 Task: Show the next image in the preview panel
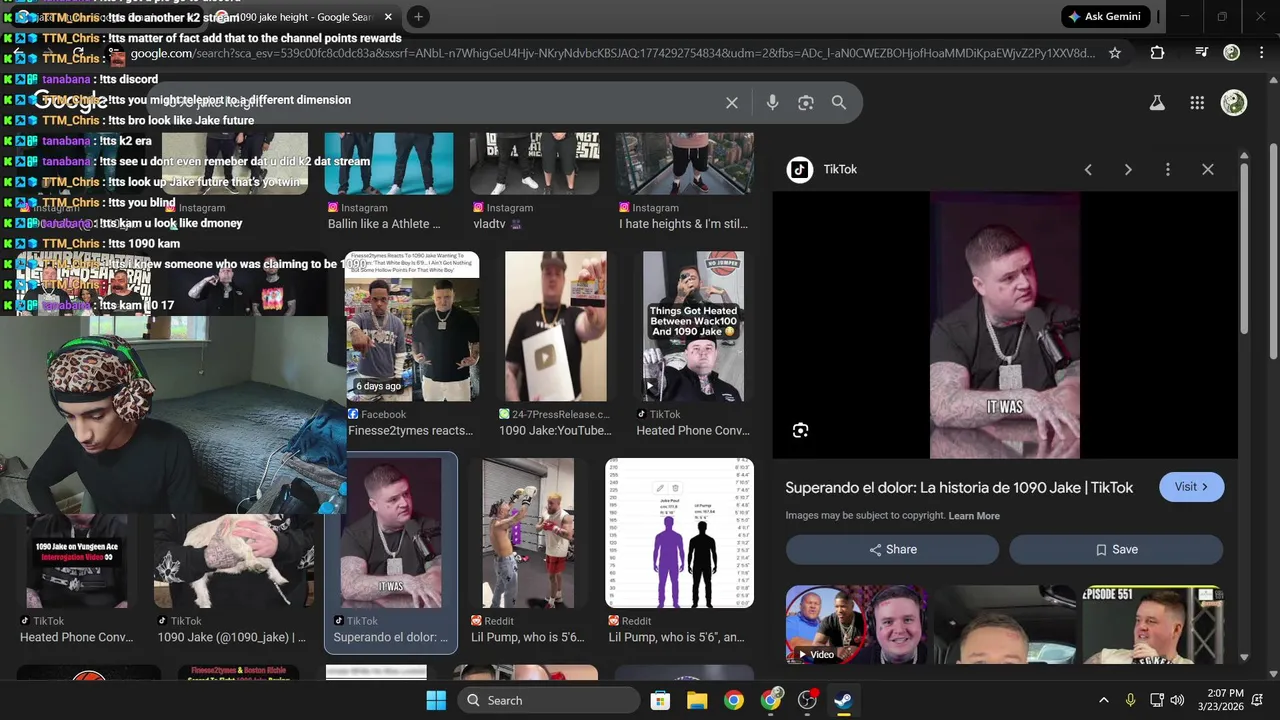(x=1128, y=170)
